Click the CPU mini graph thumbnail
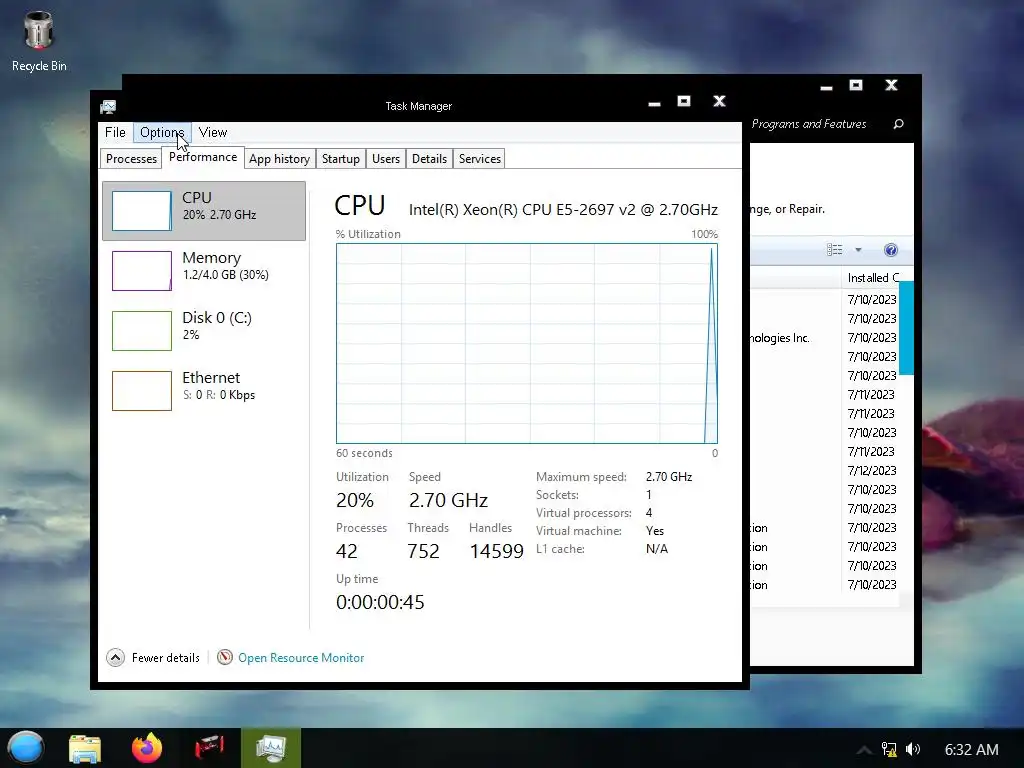This screenshot has height=768, width=1024. click(142, 211)
